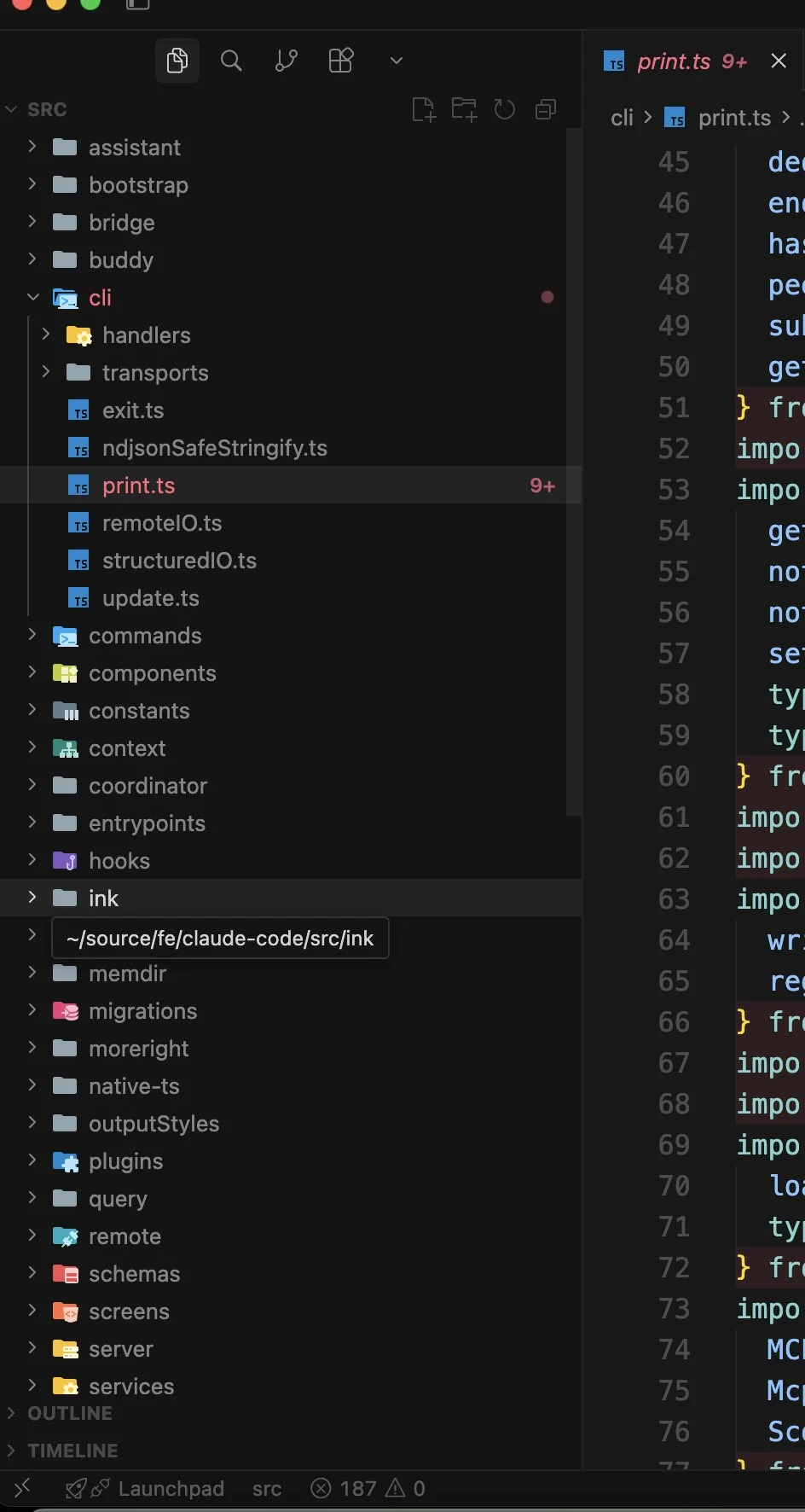Click the New File icon
This screenshot has width=805, height=1512.
423,109
